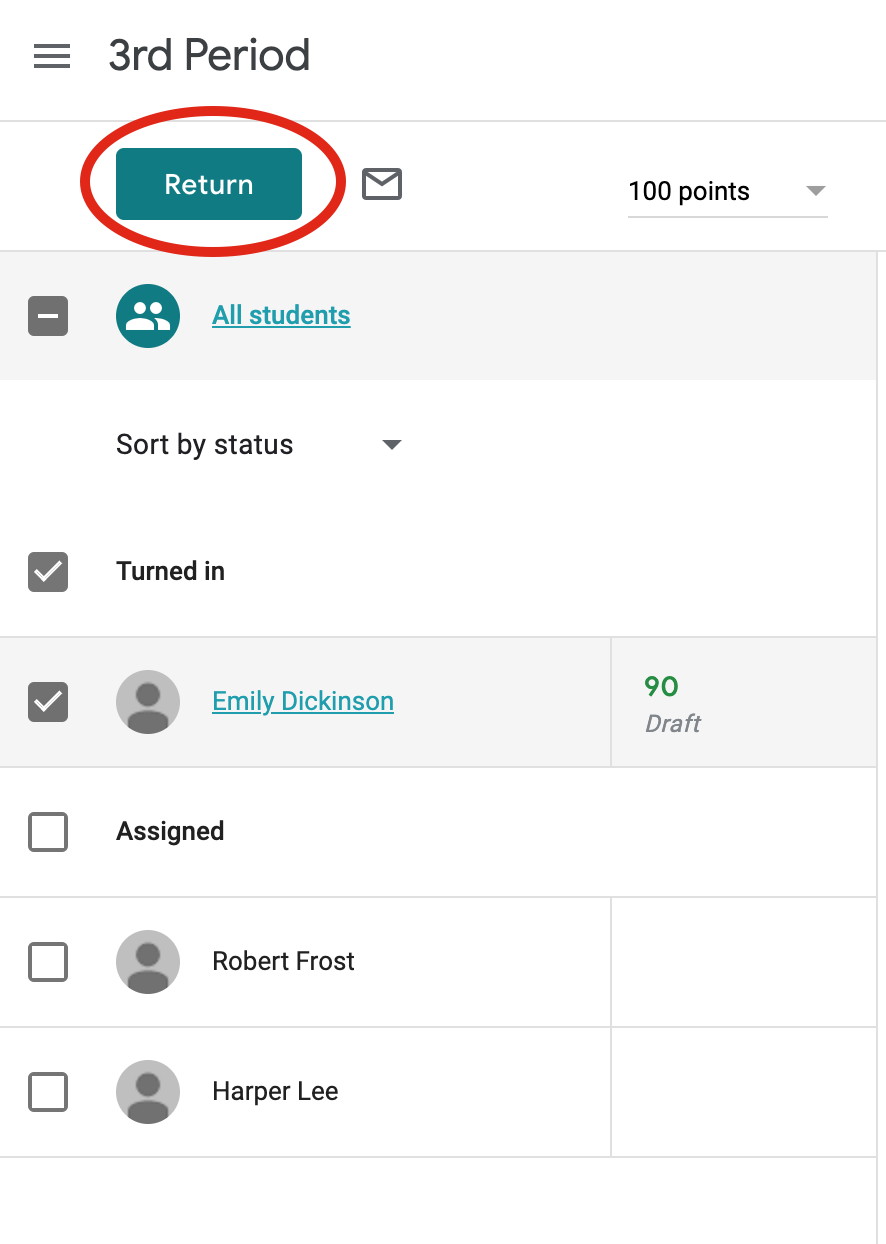Open the All students link
This screenshot has width=886, height=1244.
pos(281,316)
